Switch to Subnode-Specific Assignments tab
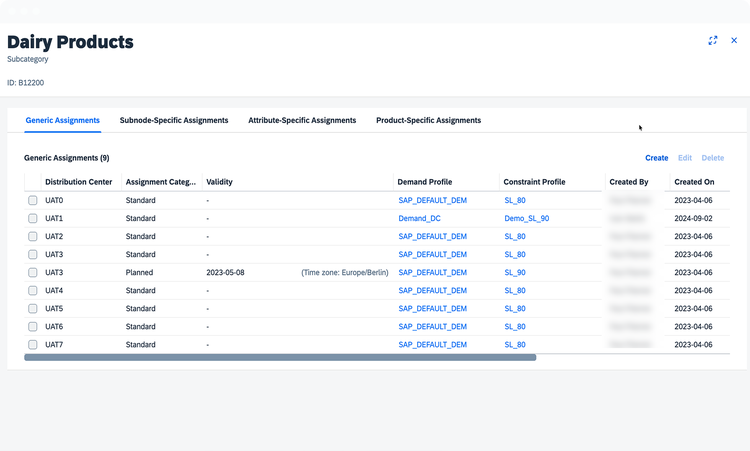Viewport: 750px width, 451px height. [174, 120]
